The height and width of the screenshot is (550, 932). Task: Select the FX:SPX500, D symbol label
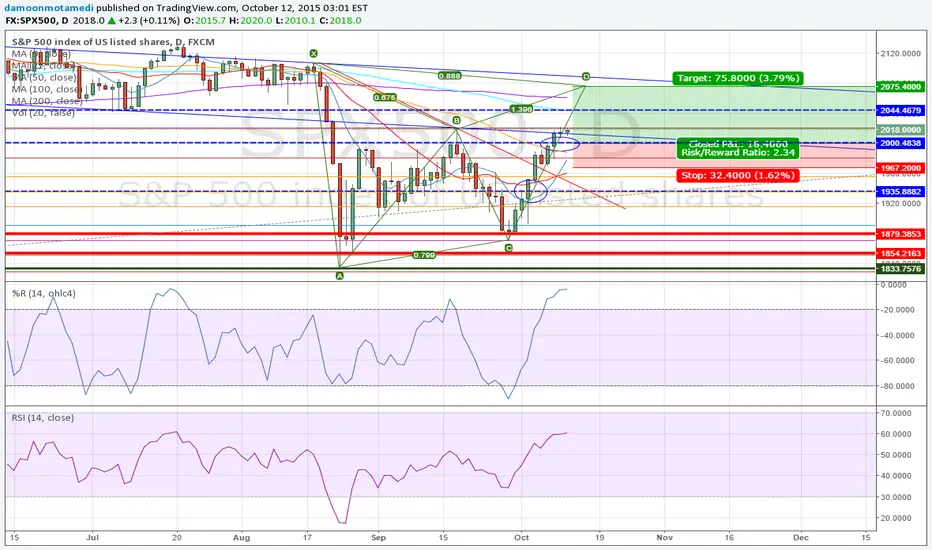coord(37,20)
